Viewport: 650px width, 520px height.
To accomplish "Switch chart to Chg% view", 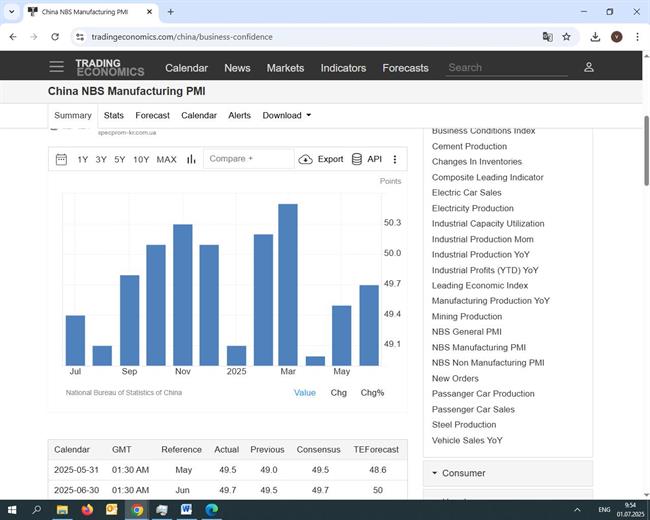I will click(x=372, y=392).
